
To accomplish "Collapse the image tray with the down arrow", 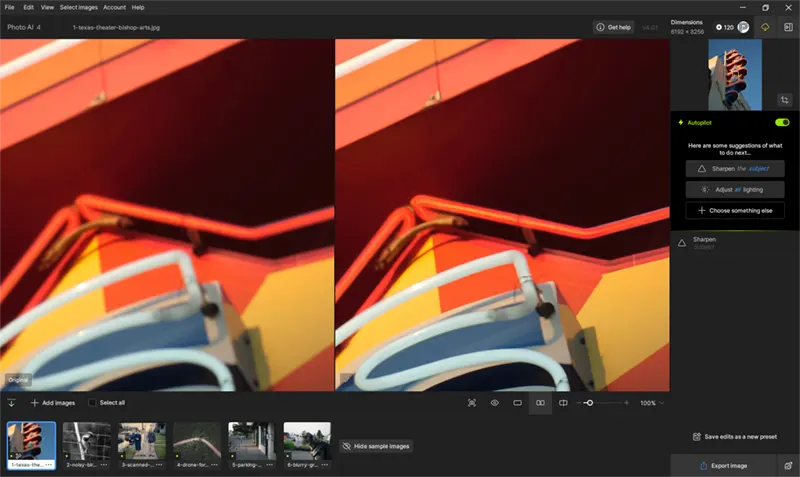I will 12,403.
